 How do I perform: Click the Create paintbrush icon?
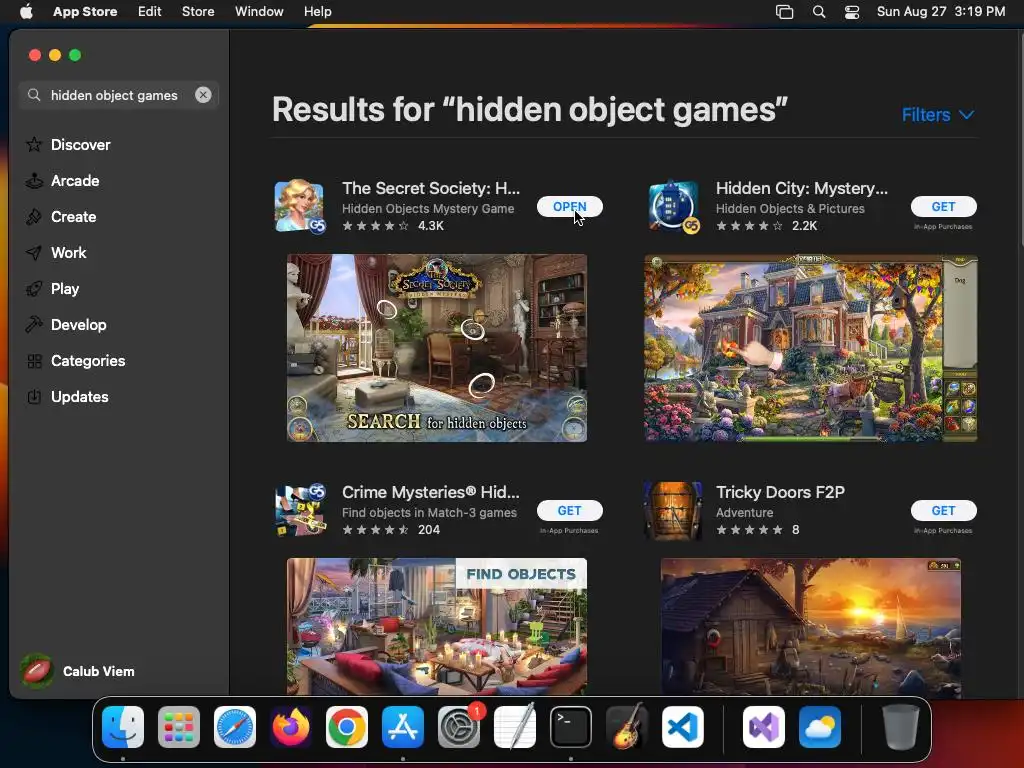(x=34, y=217)
